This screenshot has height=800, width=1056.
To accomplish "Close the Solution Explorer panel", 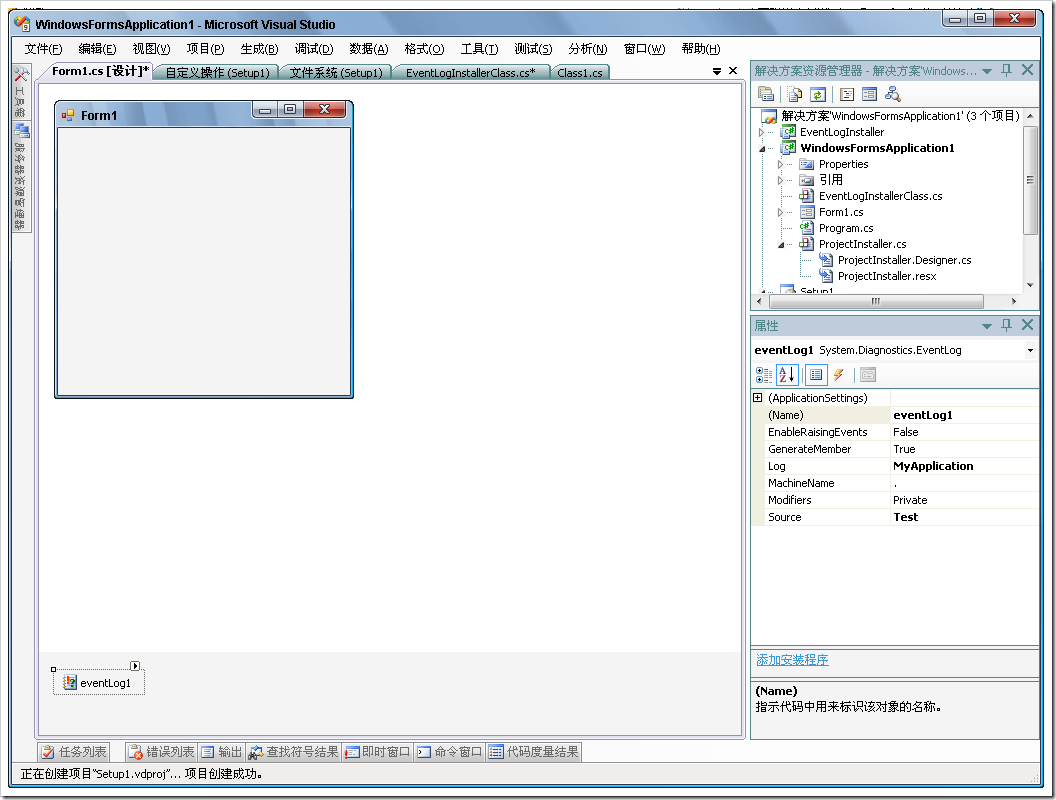I will click(1027, 70).
